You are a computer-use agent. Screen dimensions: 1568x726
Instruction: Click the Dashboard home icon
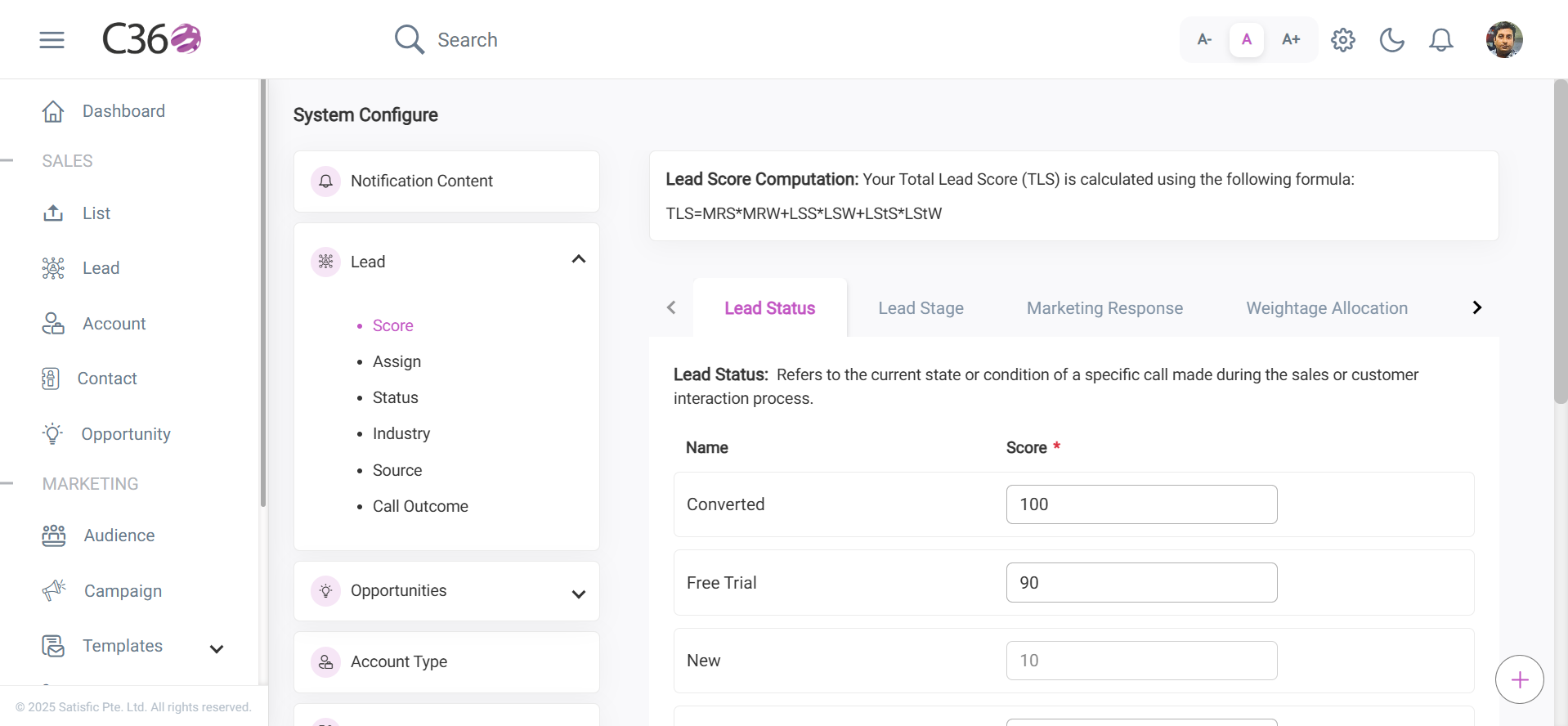(x=53, y=111)
